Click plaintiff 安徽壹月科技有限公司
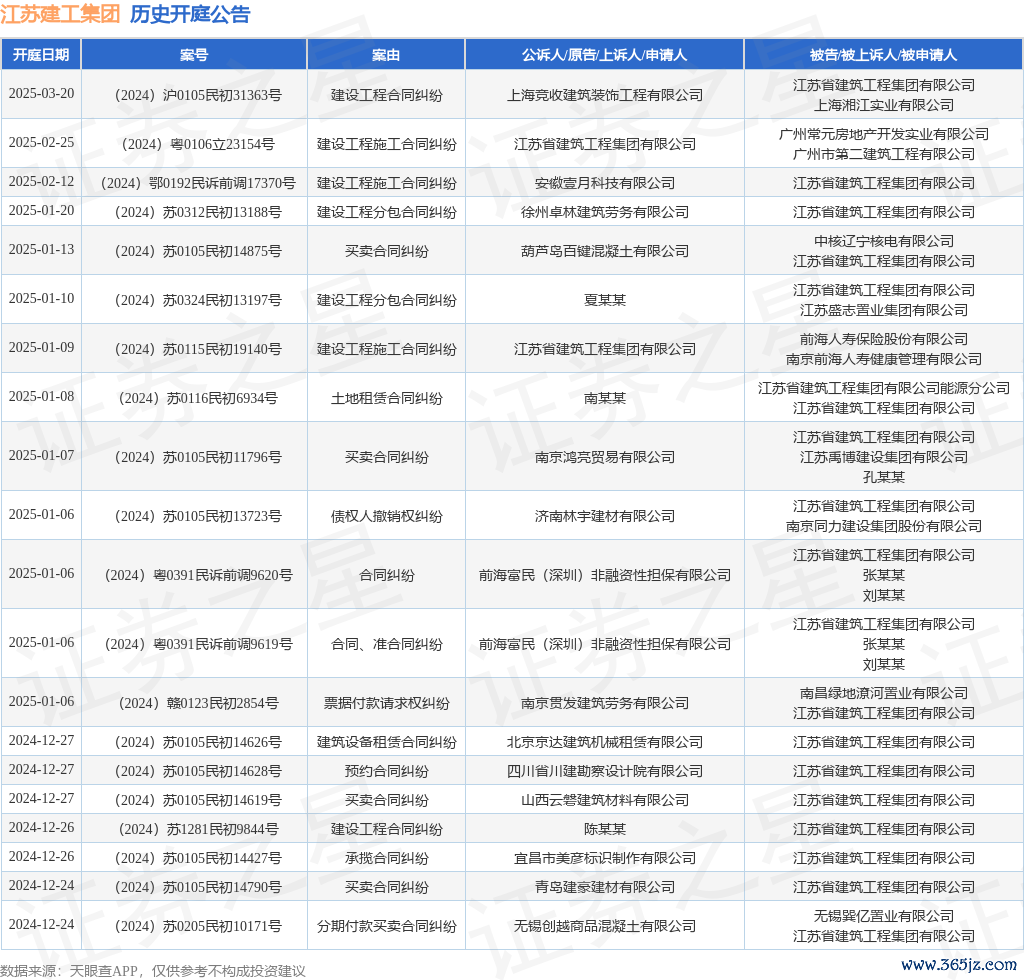Screen dimensions: 1024x980 [x=605, y=183]
